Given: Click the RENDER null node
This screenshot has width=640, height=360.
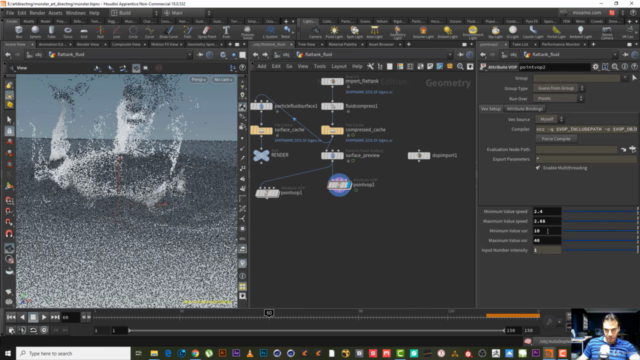Looking at the screenshot, I should coord(261,155).
